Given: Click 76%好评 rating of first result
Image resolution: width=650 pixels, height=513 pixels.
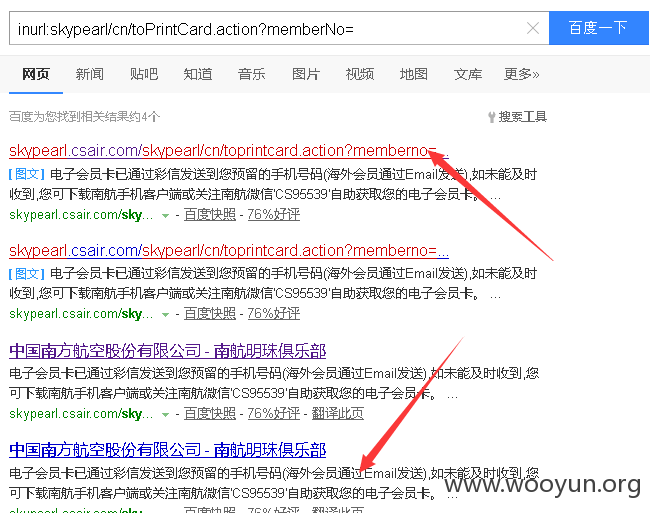Looking at the screenshot, I should tap(274, 215).
